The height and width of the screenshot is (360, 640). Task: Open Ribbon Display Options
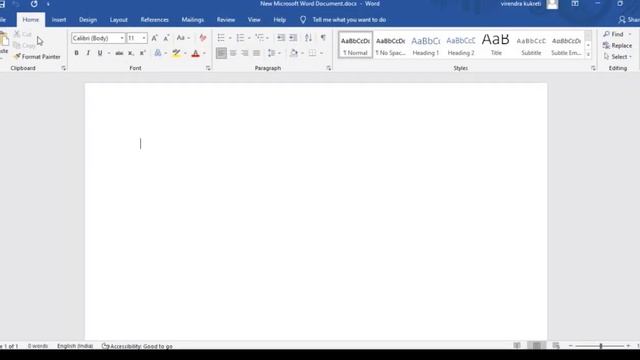click(575, 4)
